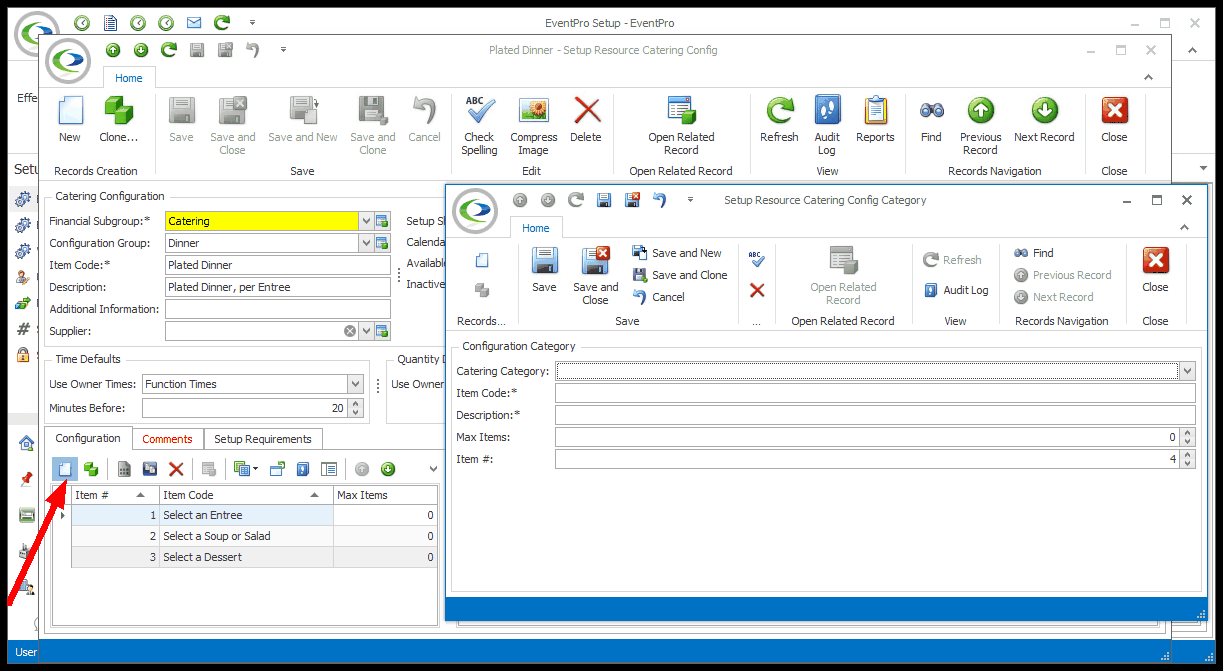The image size is (1223, 671).
Task: Collapse the Config Category ribbon
Action: (1186, 228)
